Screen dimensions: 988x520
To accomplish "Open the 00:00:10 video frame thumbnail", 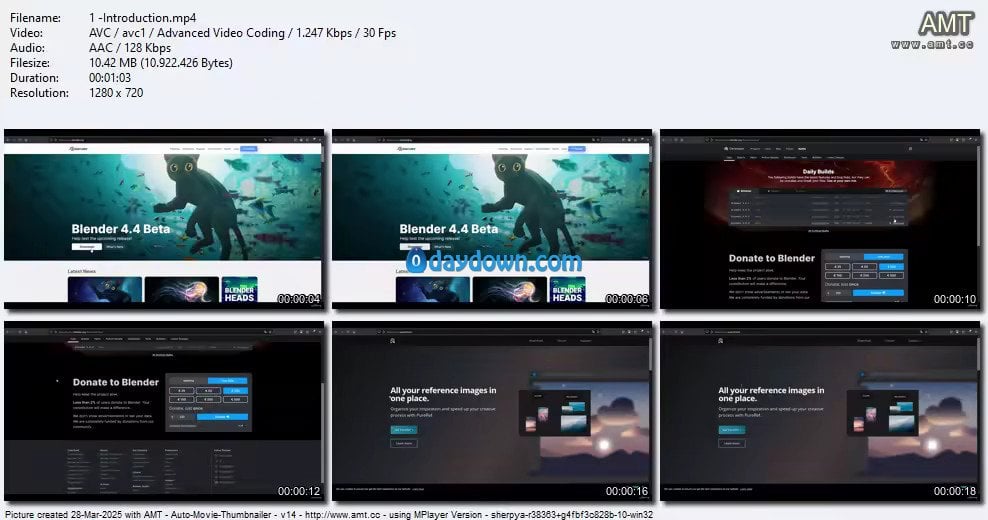I will point(820,219).
